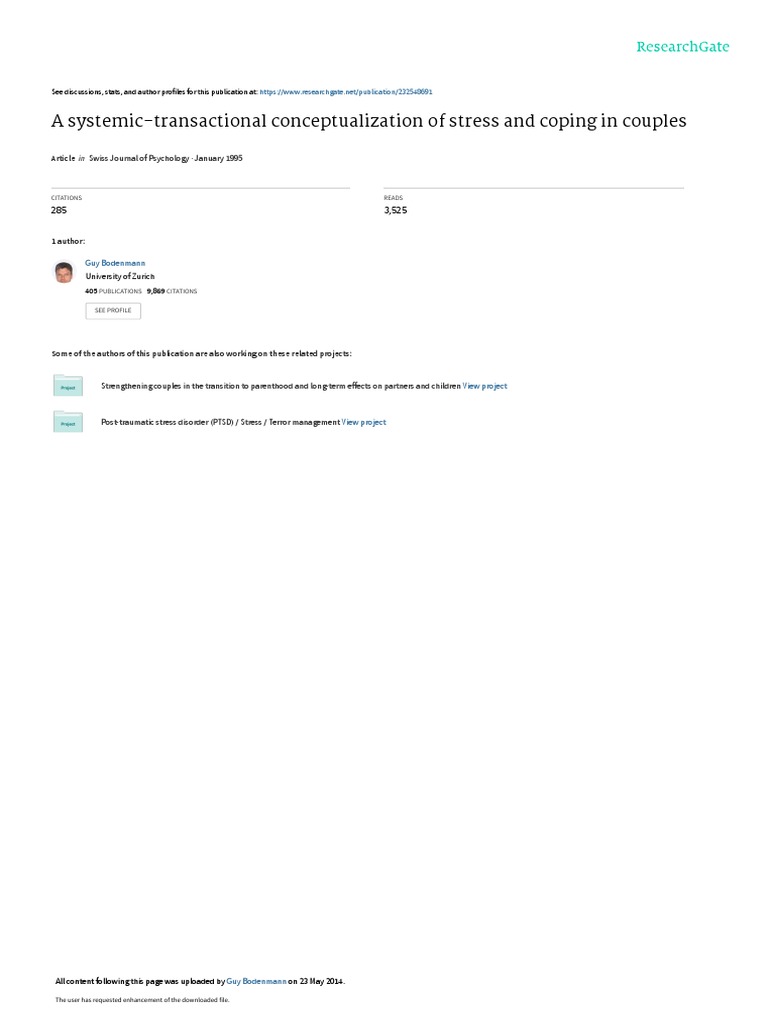The height and width of the screenshot is (1024, 768).
Task: Click the University of Zurich affiliation
Action: [x=120, y=276]
